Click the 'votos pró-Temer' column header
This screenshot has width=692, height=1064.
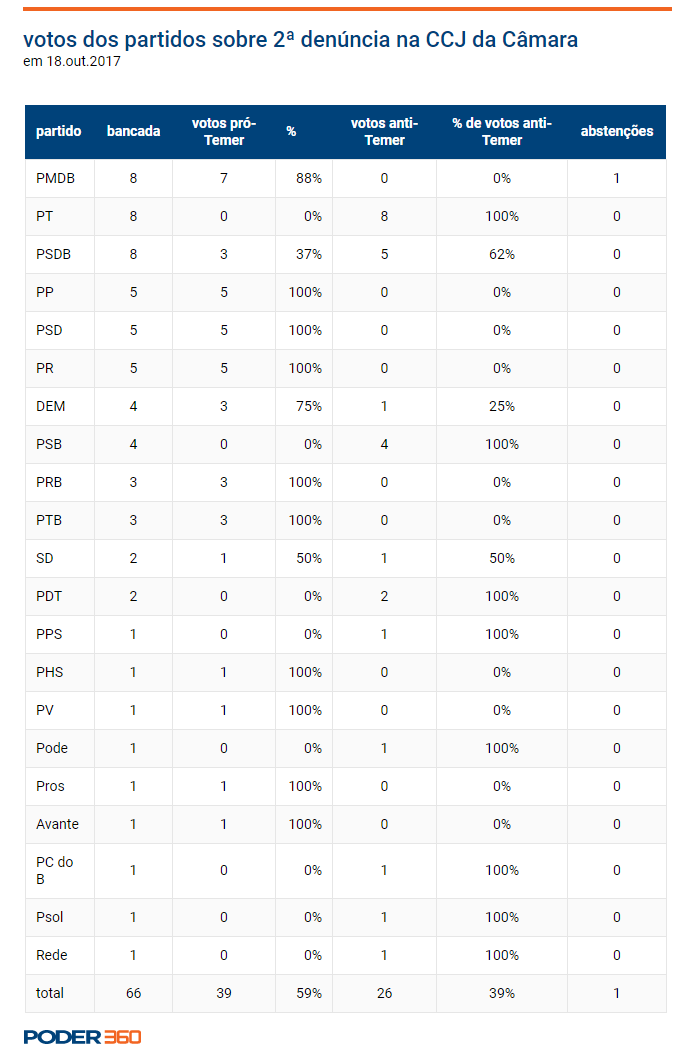coord(224,132)
